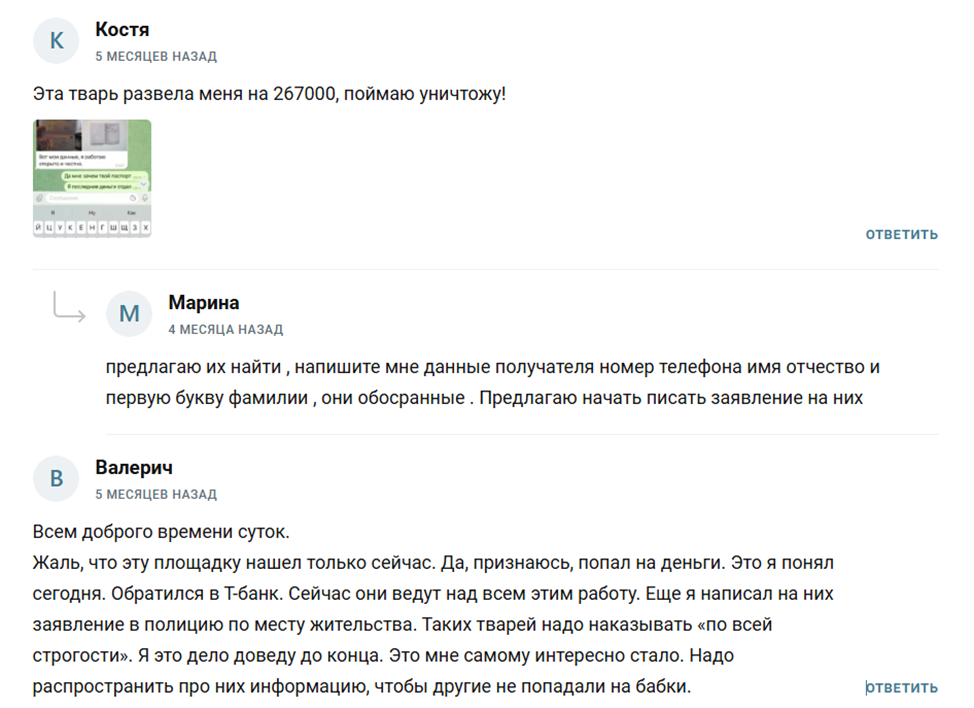The image size is (974, 708).
Task: Open the screenshot thumbnail in Костя's comment
Action: click(x=92, y=178)
